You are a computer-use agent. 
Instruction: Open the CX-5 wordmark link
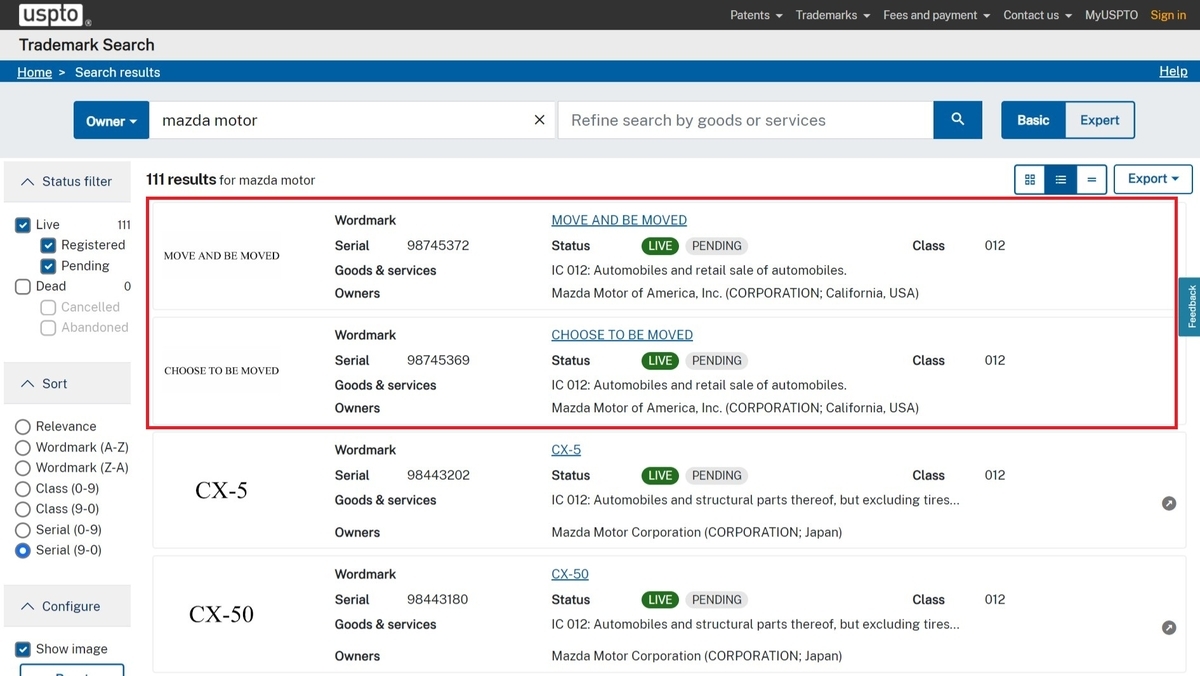[566, 450]
